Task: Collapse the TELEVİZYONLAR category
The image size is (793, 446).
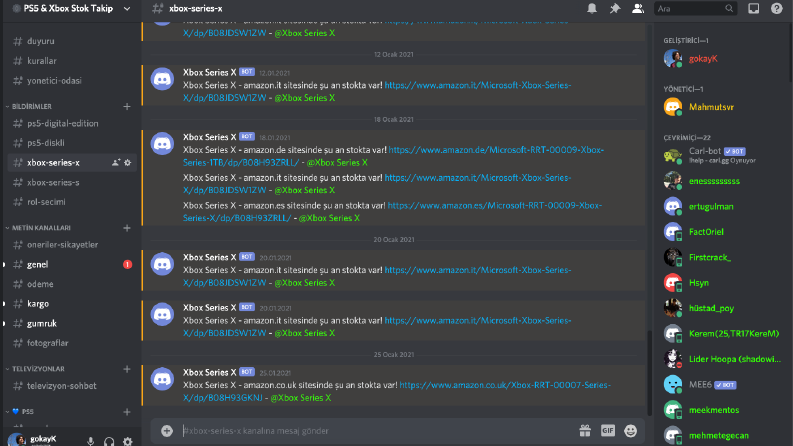Action: point(35,369)
